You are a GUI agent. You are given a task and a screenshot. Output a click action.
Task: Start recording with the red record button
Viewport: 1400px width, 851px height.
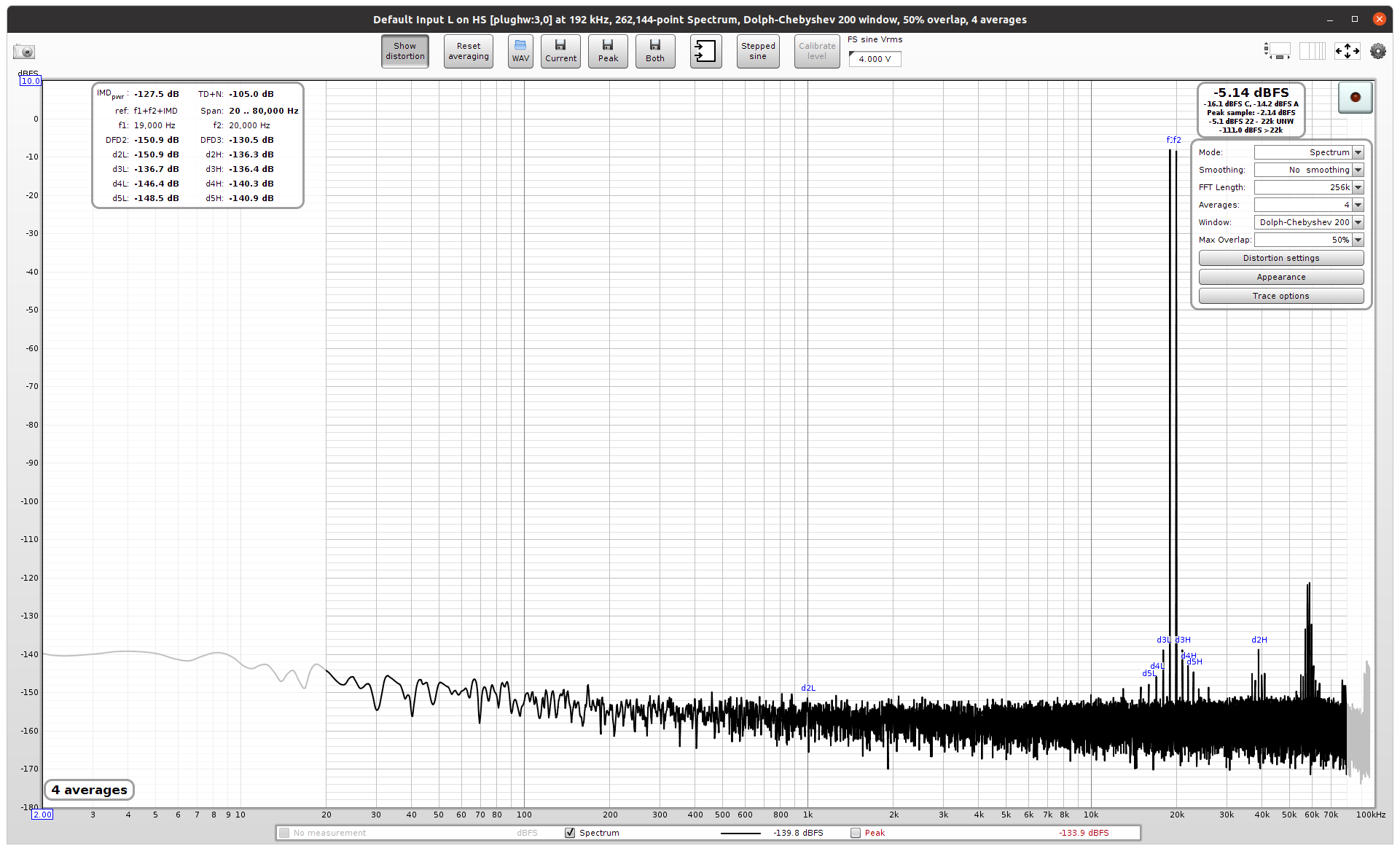(x=1356, y=97)
